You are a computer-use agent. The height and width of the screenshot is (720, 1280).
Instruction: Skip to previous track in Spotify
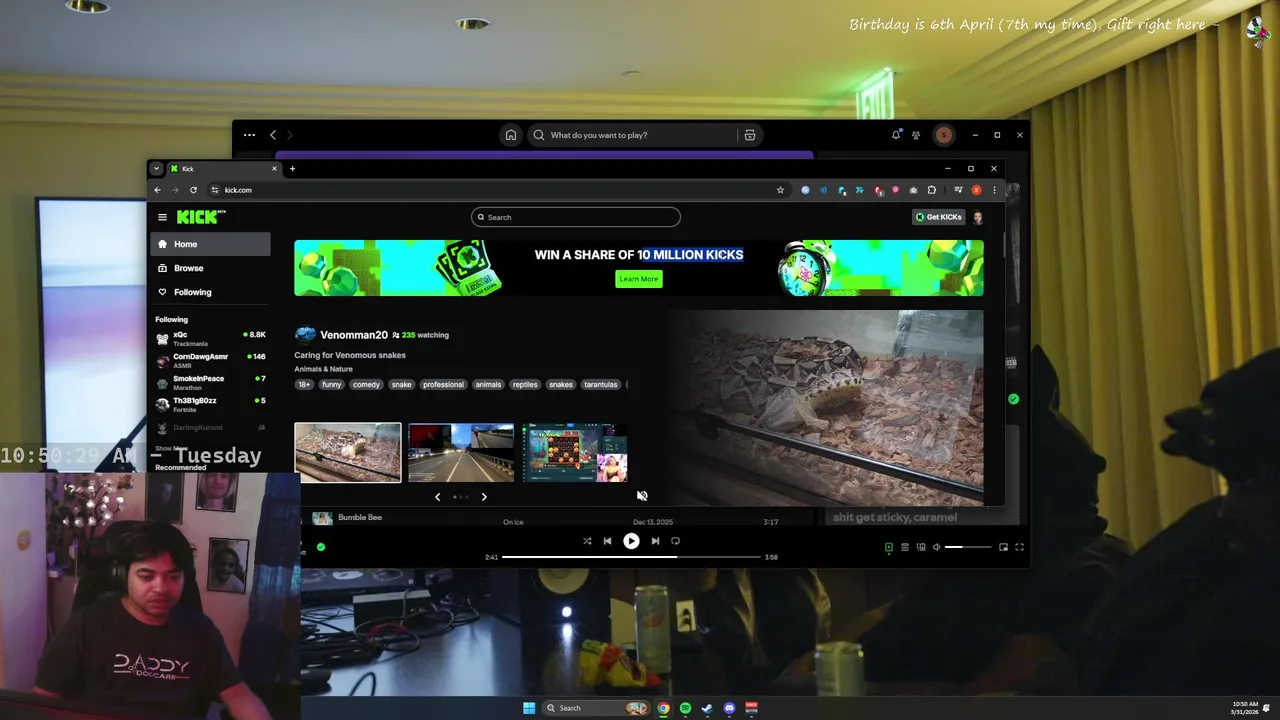[x=607, y=541]
